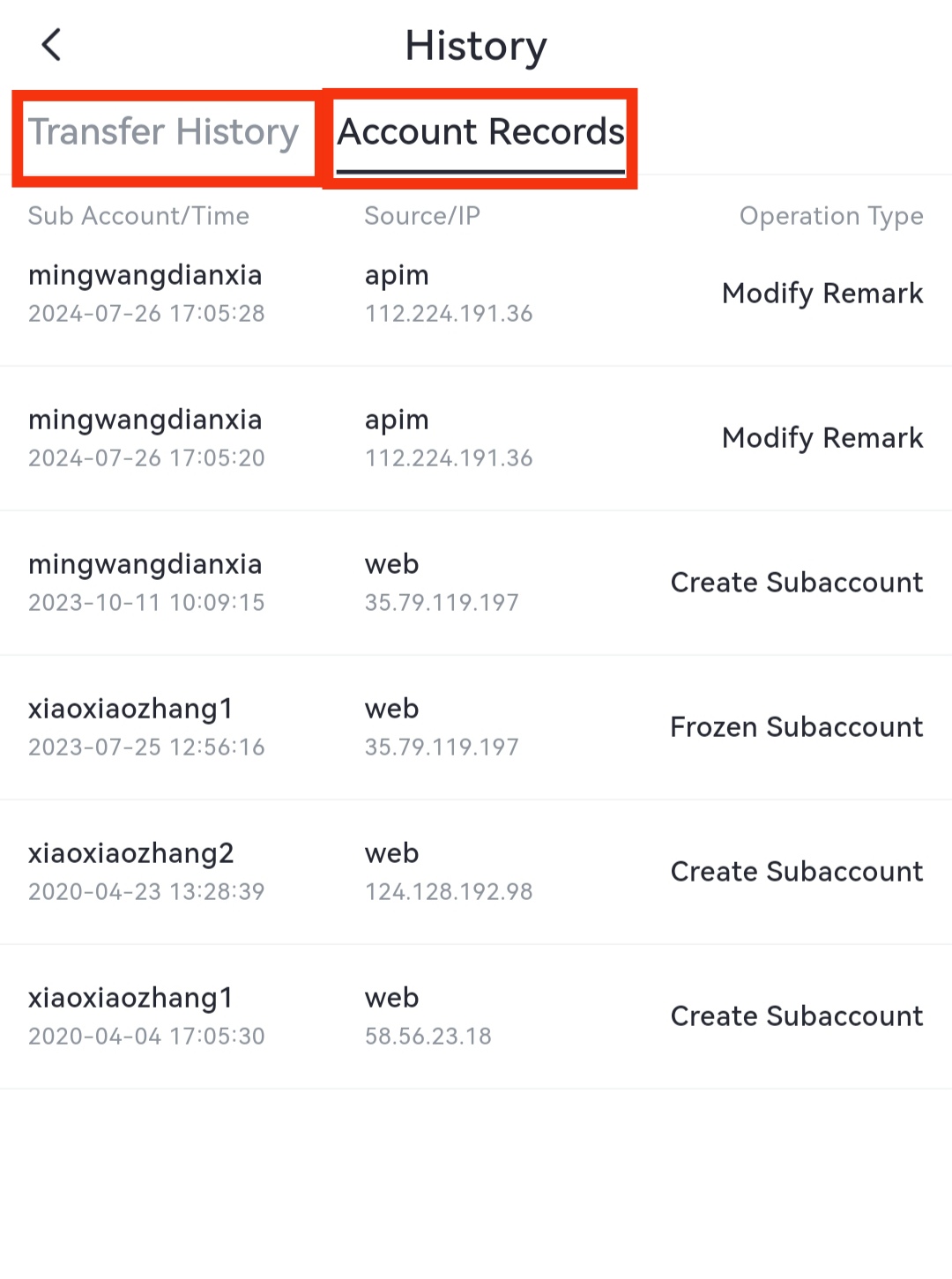
Task: Click the Sub Account/Time column header
Action: pos(138,216)
